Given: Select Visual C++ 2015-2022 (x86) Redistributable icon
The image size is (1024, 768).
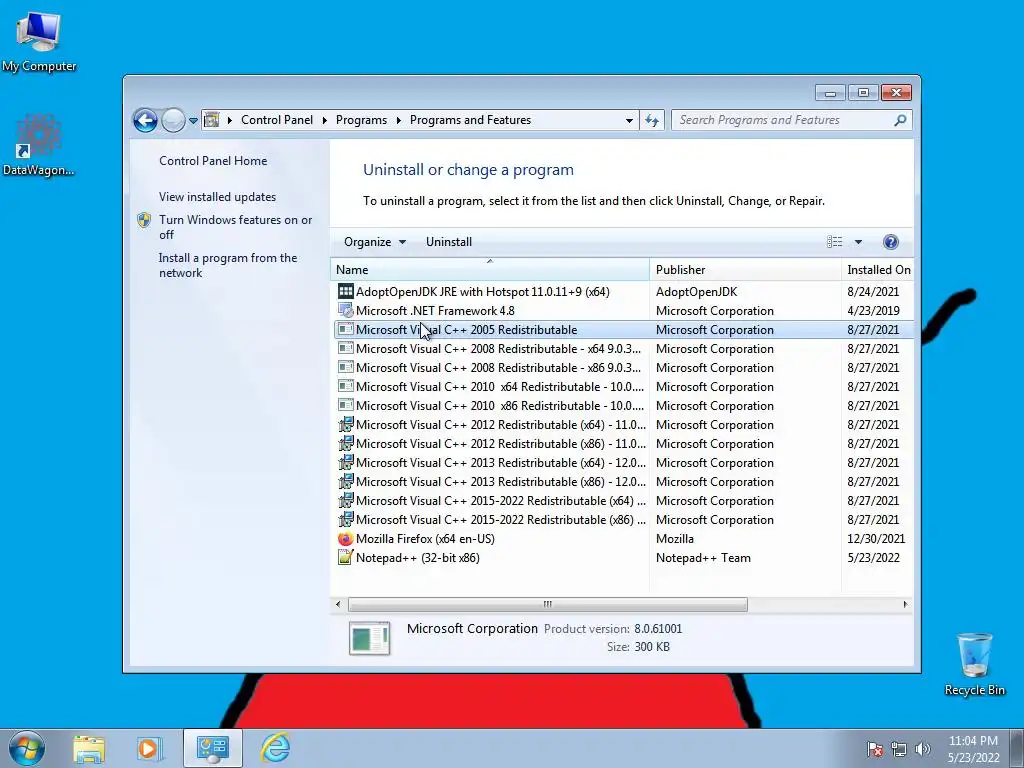Looking at the screenshot, I should tap(345, 519).
